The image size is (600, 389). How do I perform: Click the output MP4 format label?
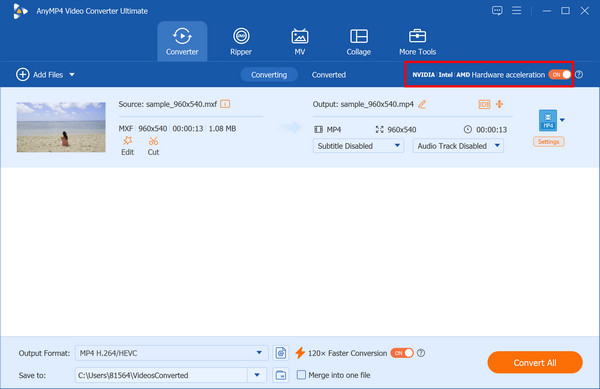(x=334, y=130)
